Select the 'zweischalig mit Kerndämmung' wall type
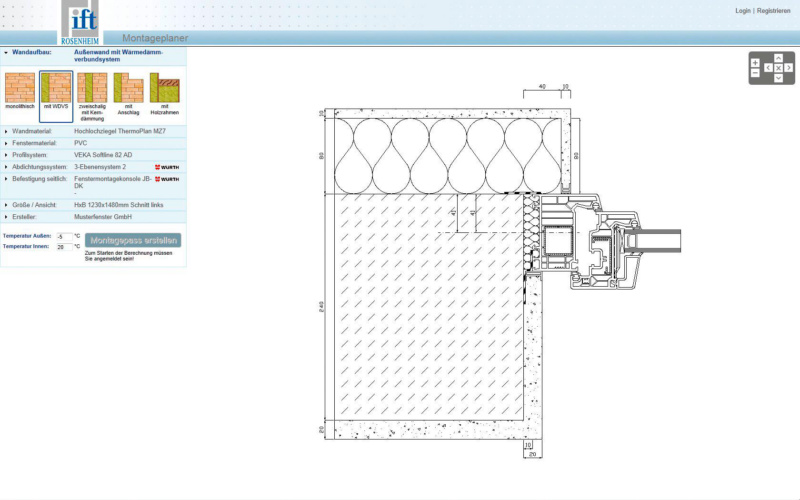 pyautogui.click(x=92, y=90)
